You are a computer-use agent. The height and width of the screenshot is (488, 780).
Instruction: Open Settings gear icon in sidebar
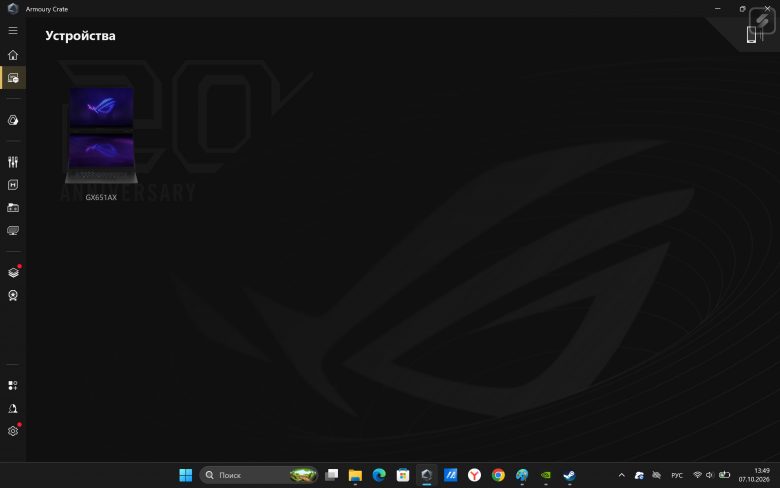tap(13, 431)
